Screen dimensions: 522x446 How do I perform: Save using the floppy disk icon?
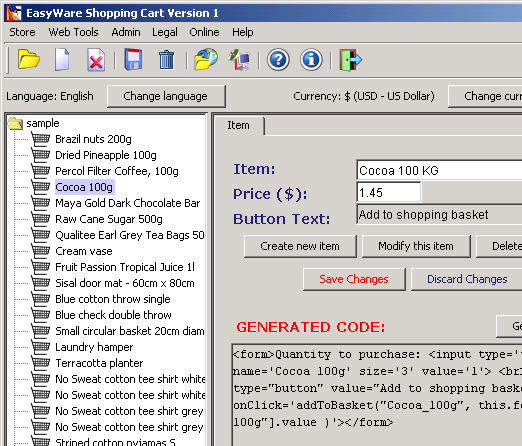click(133, 60)
